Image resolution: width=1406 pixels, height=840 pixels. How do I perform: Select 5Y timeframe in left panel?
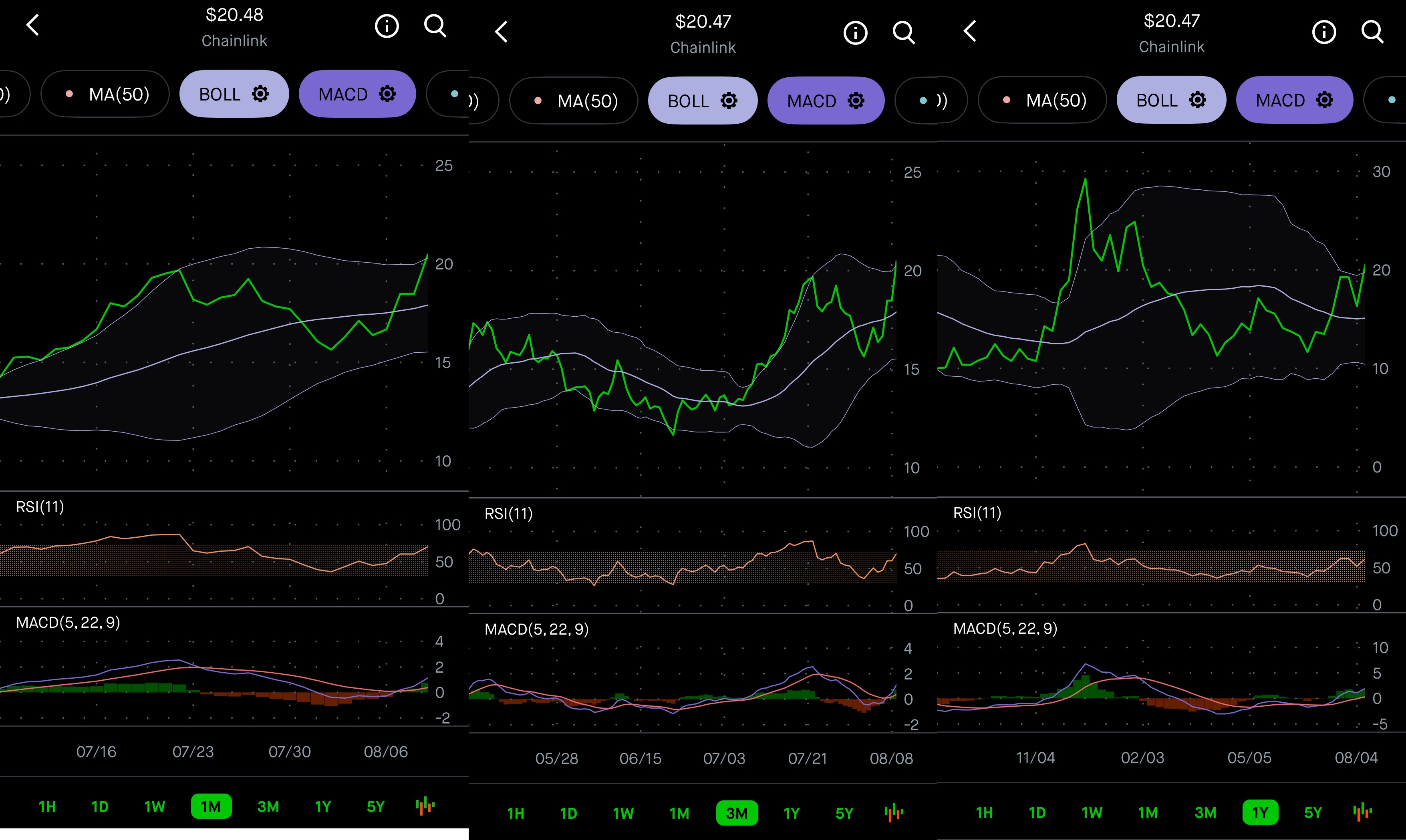click(375, 806)
